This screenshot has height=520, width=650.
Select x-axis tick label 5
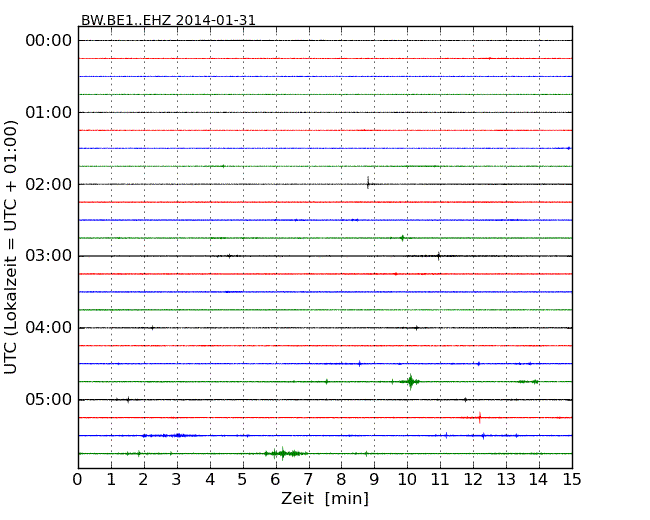tap(243, 480)
